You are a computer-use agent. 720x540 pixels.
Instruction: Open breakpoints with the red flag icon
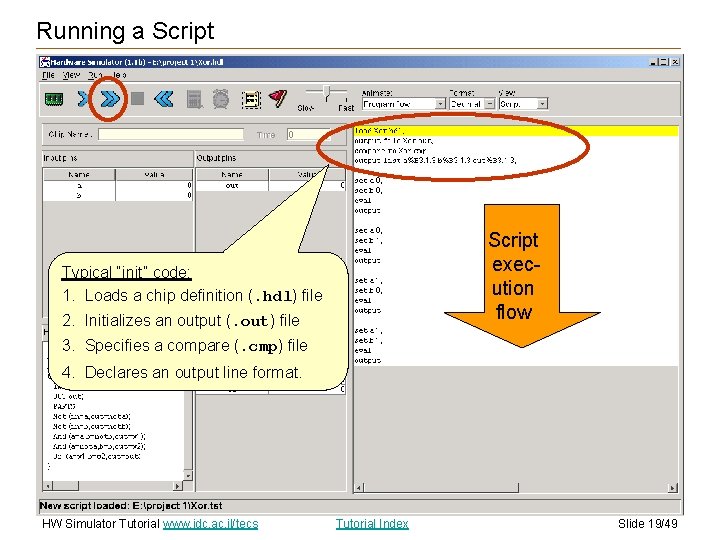click(x=278, y=98)
